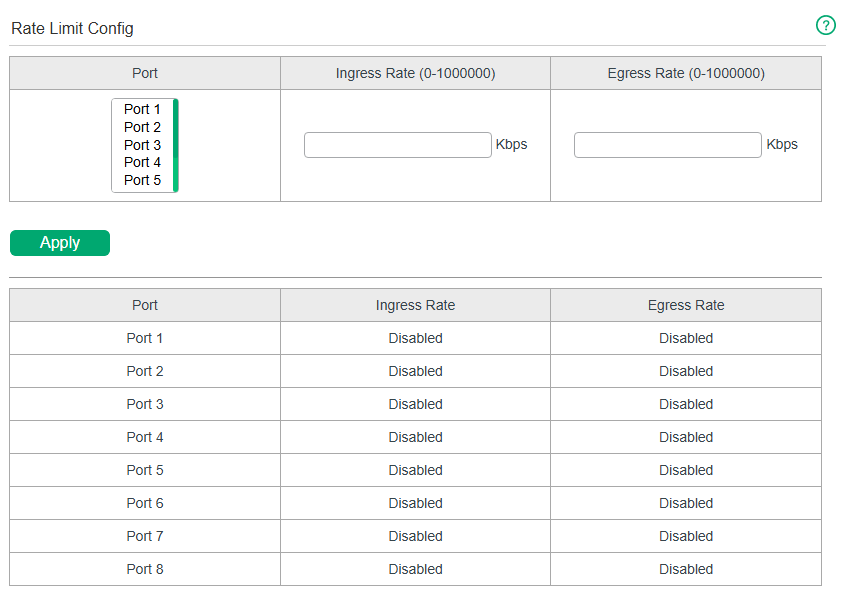
Task: Click Port 6 ingress rate Disabled value
Action: click(x=415, y=503)
